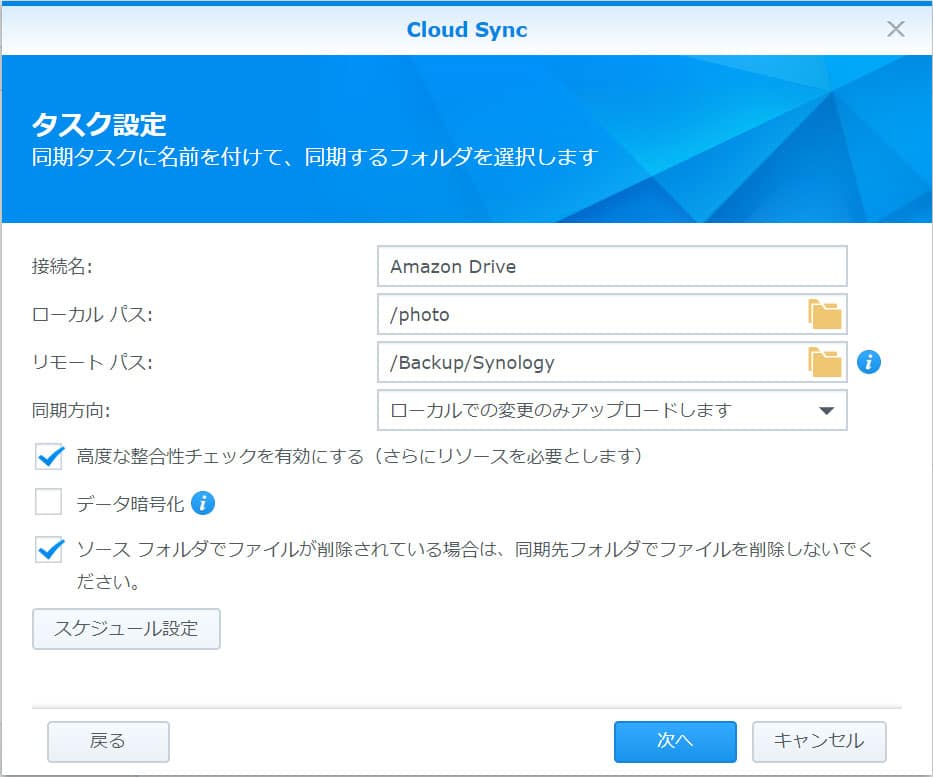Image resolution: width=933 pixels, height=777 pixels.
Task: Open スケジュール設定 button
Action: (x=126, y=628)
